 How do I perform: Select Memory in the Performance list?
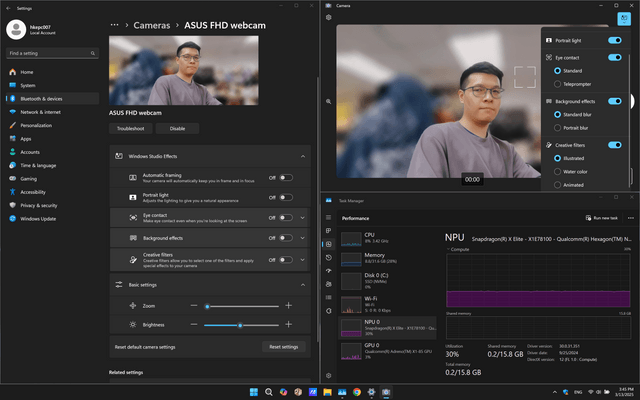387,258
